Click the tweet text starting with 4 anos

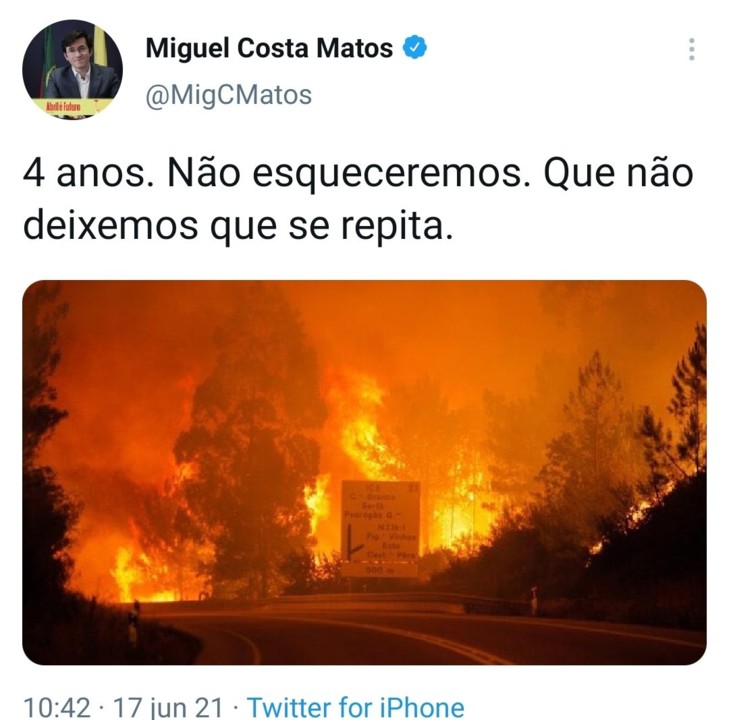coord(358,200)
